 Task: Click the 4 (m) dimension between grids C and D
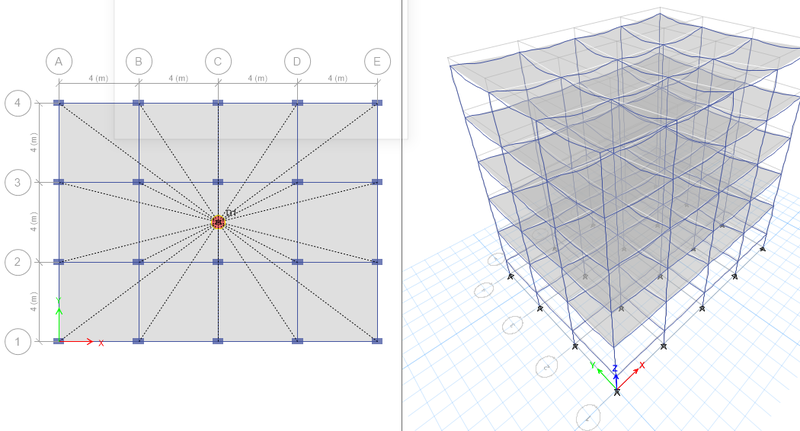coord(258,78)
